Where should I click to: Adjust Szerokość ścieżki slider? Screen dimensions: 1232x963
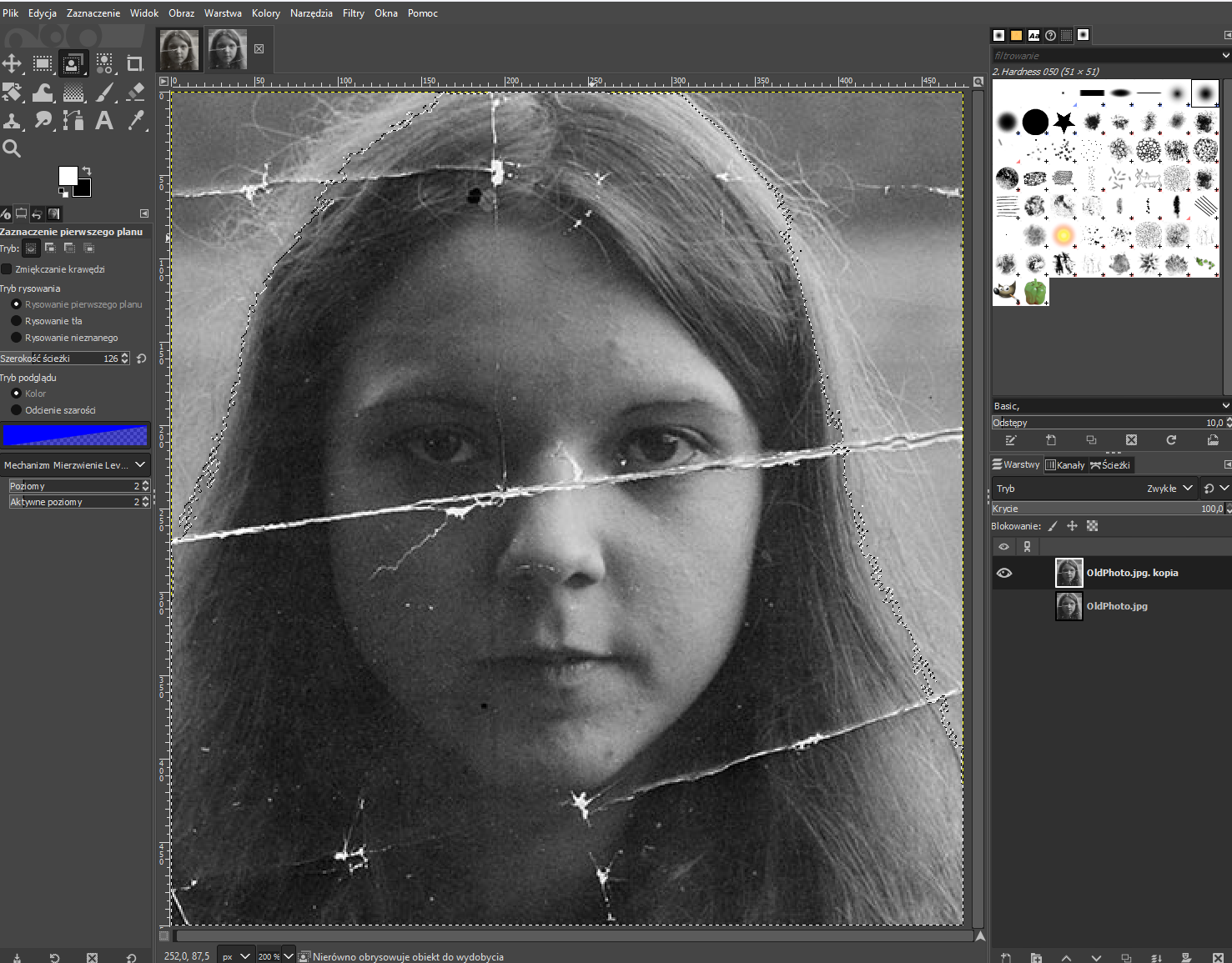64,359
